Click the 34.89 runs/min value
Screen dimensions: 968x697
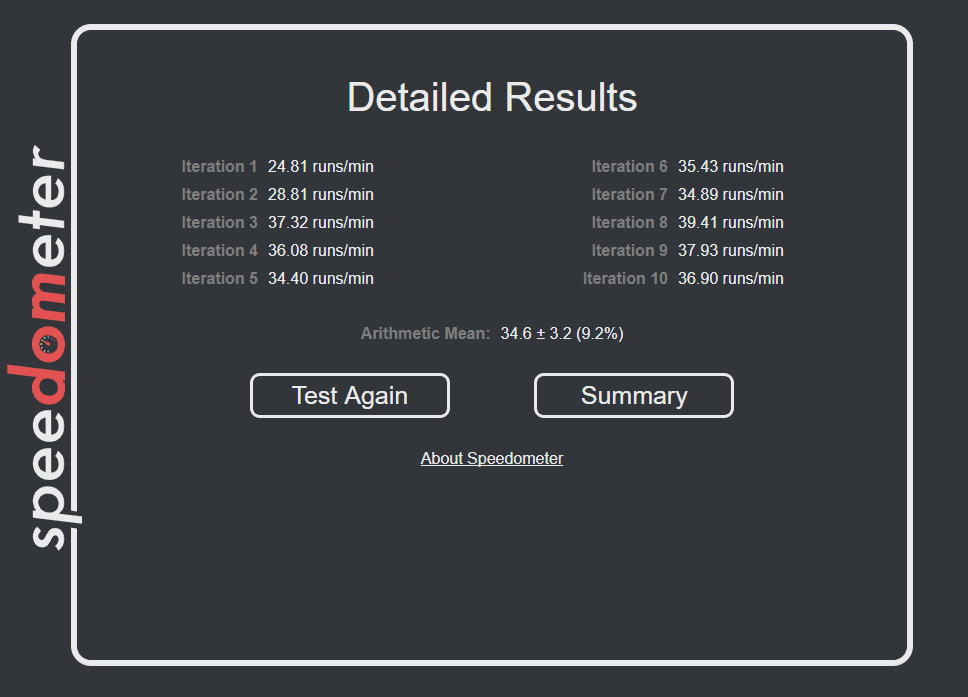click(x=730, y=194)
